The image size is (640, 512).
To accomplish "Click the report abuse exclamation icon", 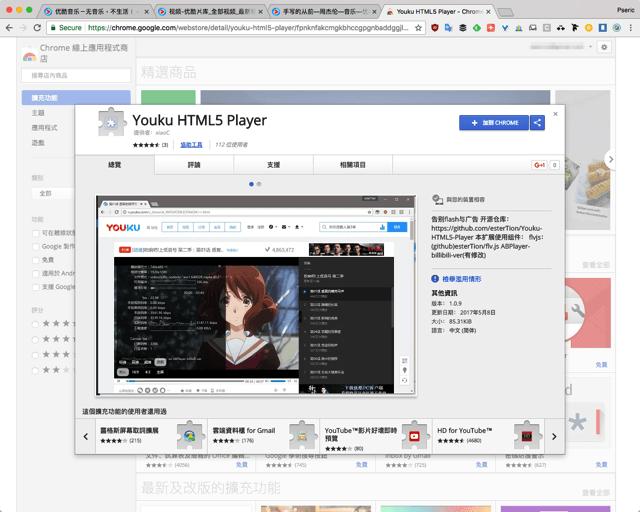I will click(435, 278).
